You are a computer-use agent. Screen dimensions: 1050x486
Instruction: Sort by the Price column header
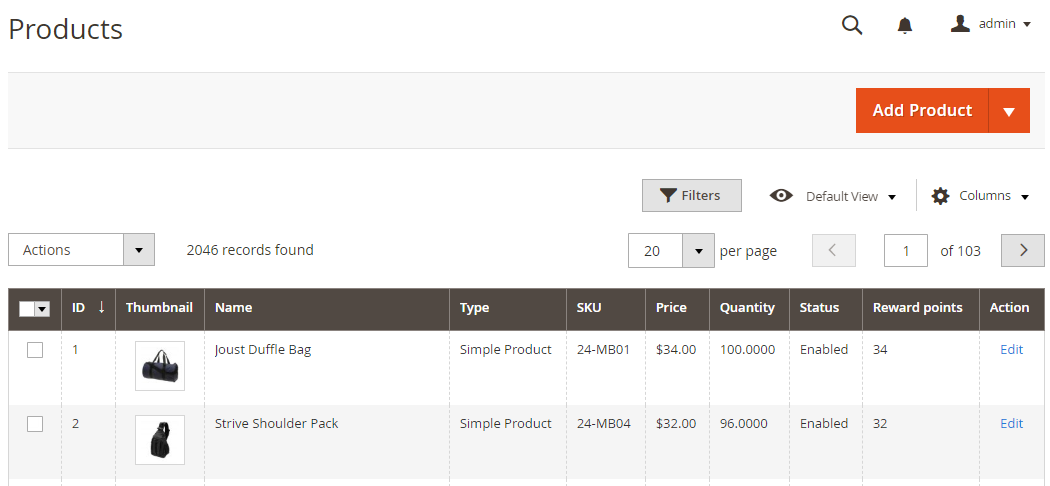671,308
